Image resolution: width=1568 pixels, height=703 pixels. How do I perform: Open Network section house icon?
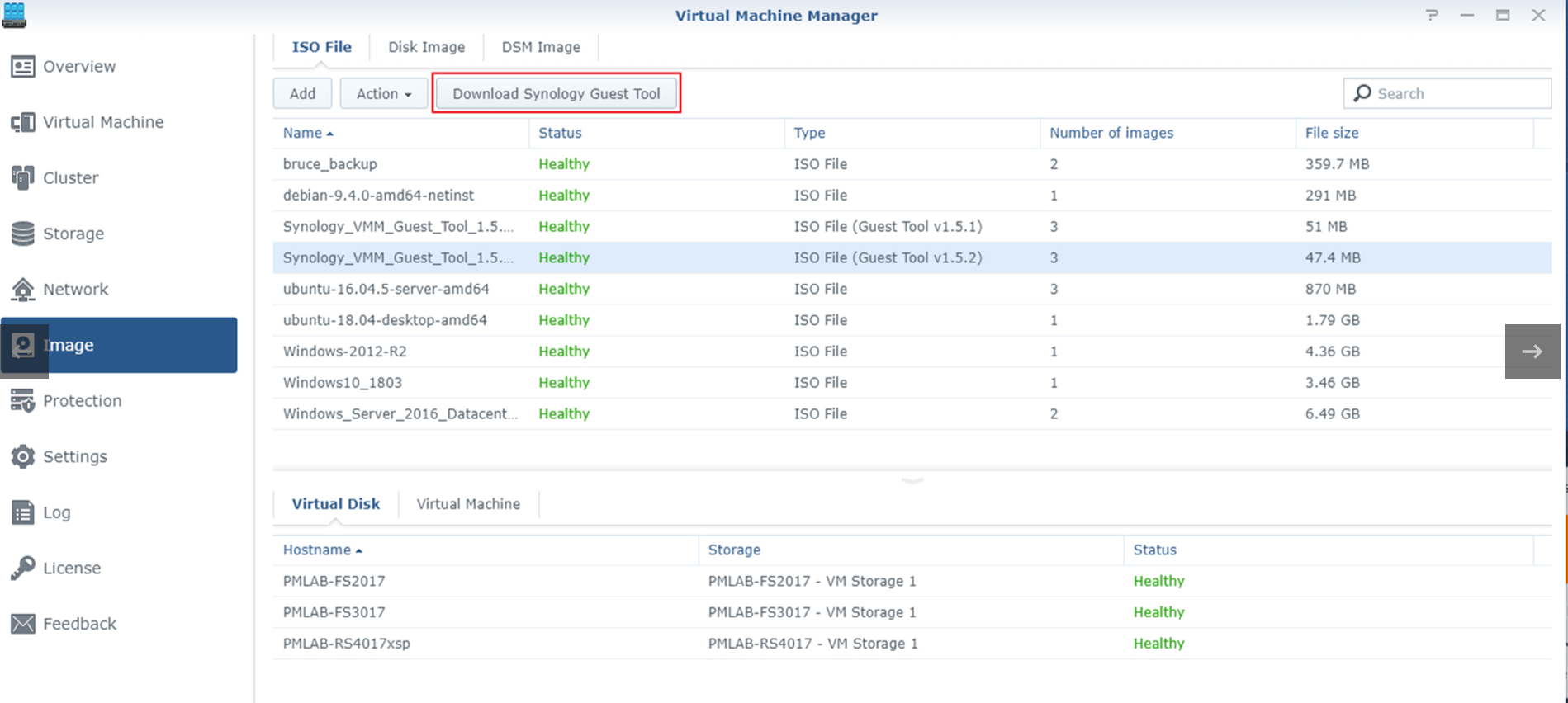(x=22, y=290)
